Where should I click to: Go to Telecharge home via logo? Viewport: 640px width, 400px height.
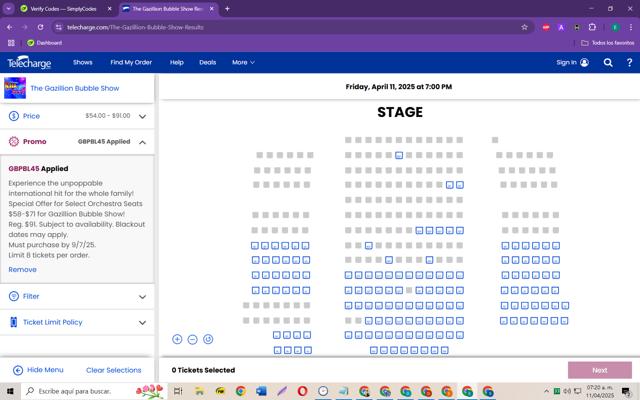(29, 62)
